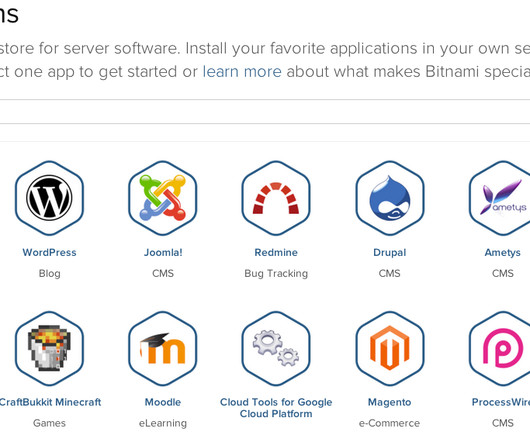The height and width of the screenshot is (442, 530).
Task: Go to the Magento title link
Action: (390, 402)
